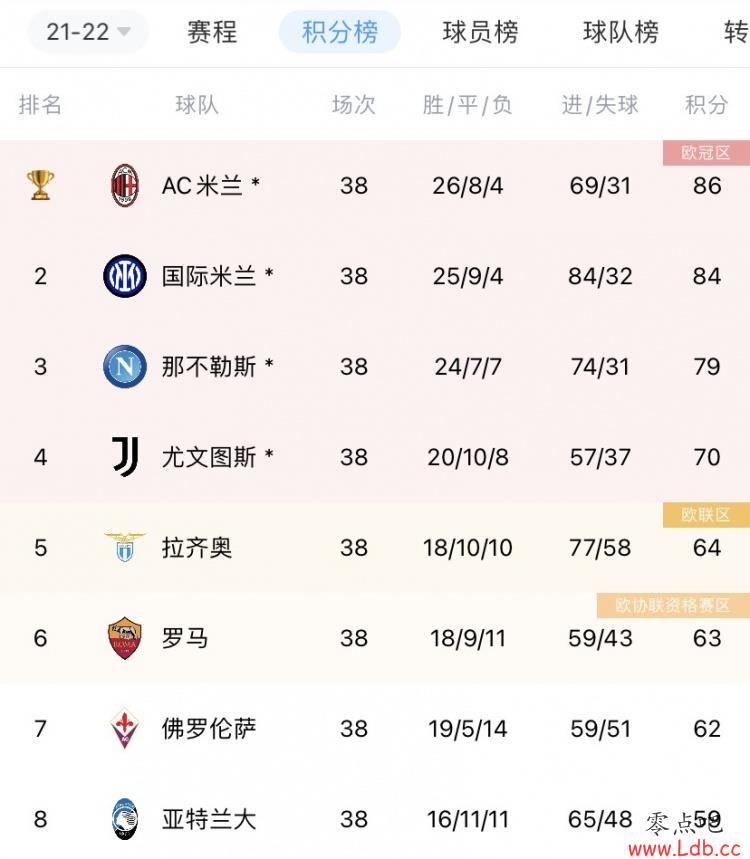750x859 pixels.
Task: Click the 胜/平/负 column header
Action: coord(467,105)
